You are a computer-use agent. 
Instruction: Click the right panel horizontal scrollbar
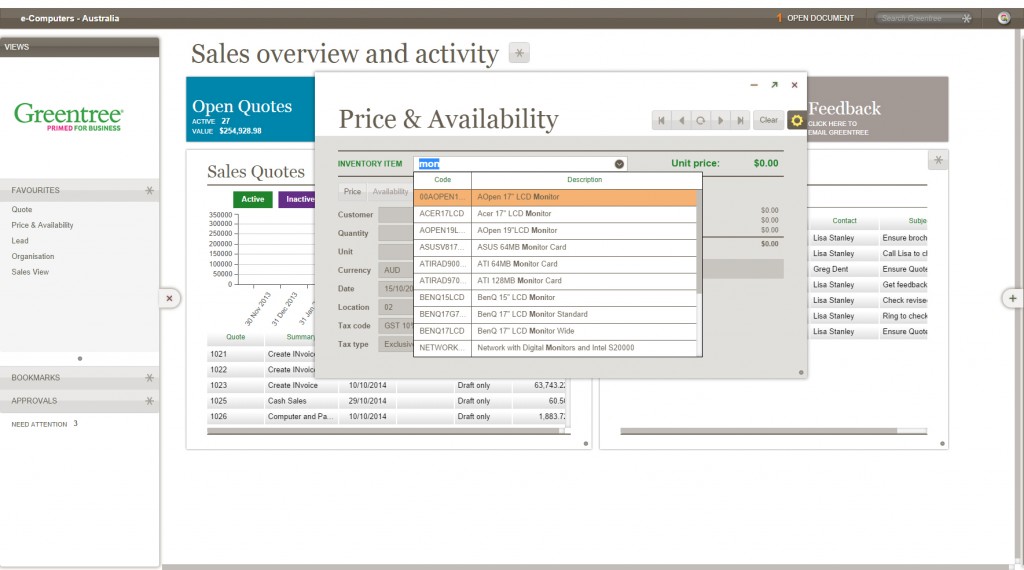759,431
